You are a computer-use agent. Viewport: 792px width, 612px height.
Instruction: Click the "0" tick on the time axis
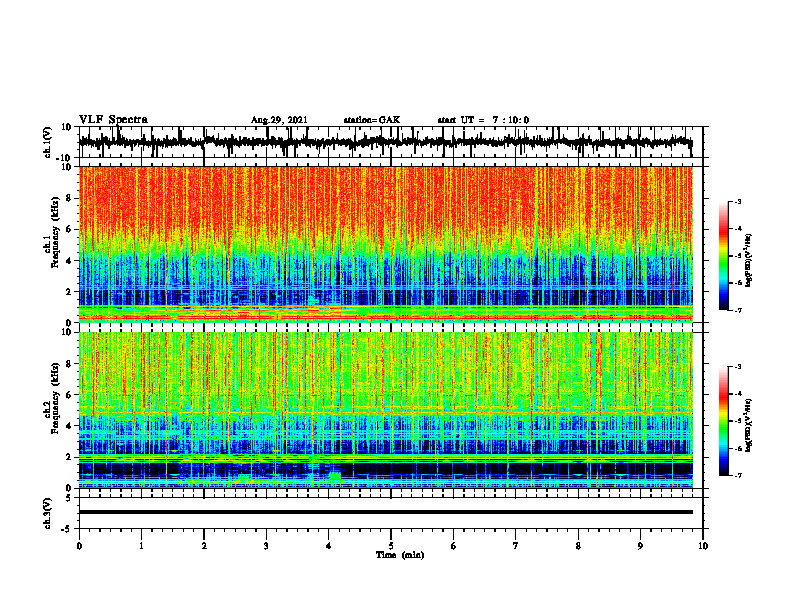[79, 546]
